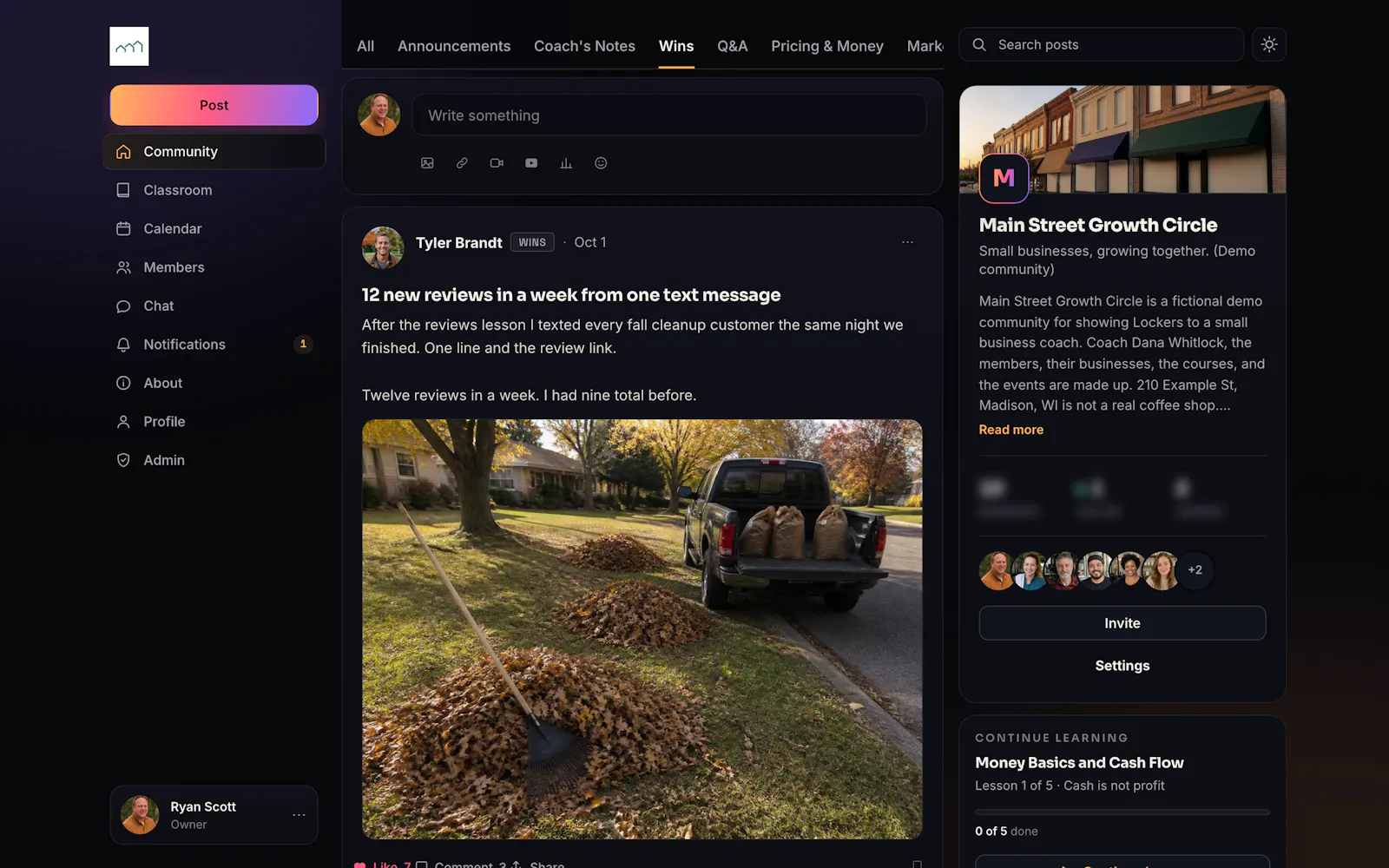Open the three-dot menu on Tyler Brandt's post
Image resolution: width=1389 pixels, height=868 pixels.
[907, 242]
